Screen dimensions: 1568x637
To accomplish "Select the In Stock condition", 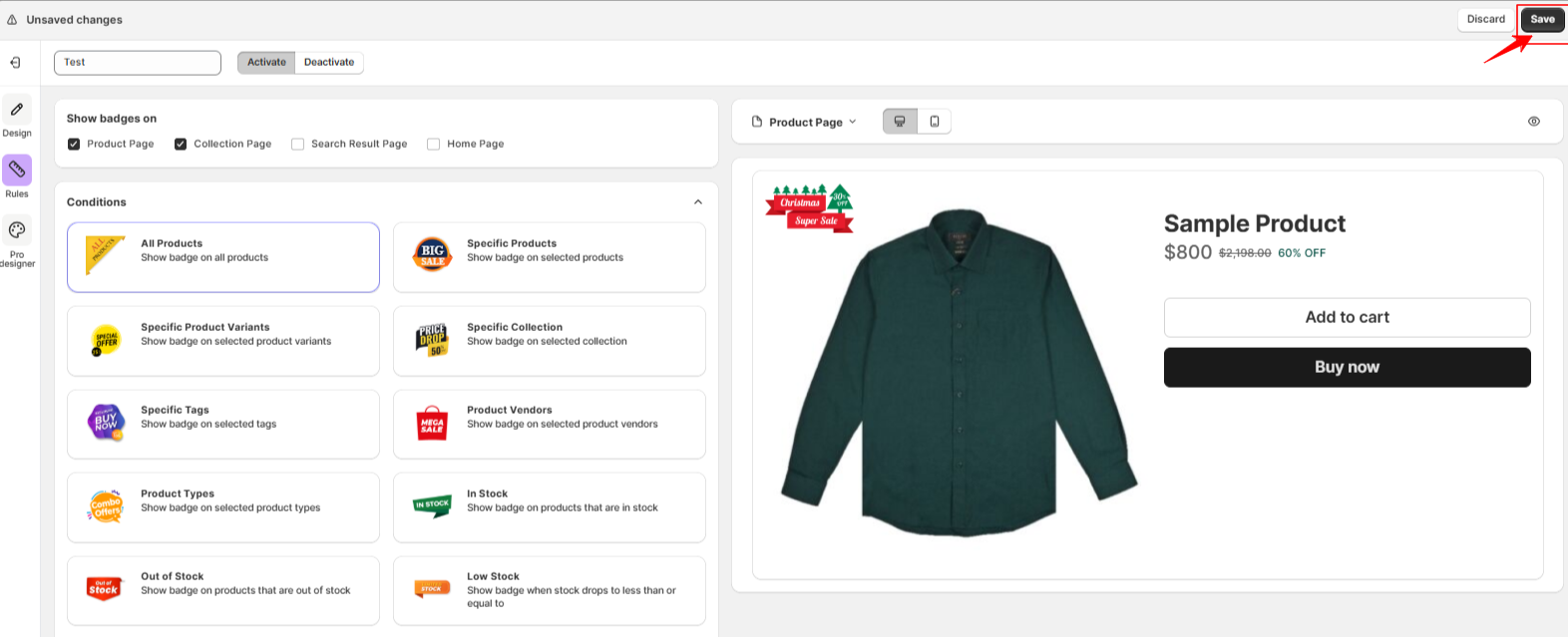I will click(x=550, y=507).
